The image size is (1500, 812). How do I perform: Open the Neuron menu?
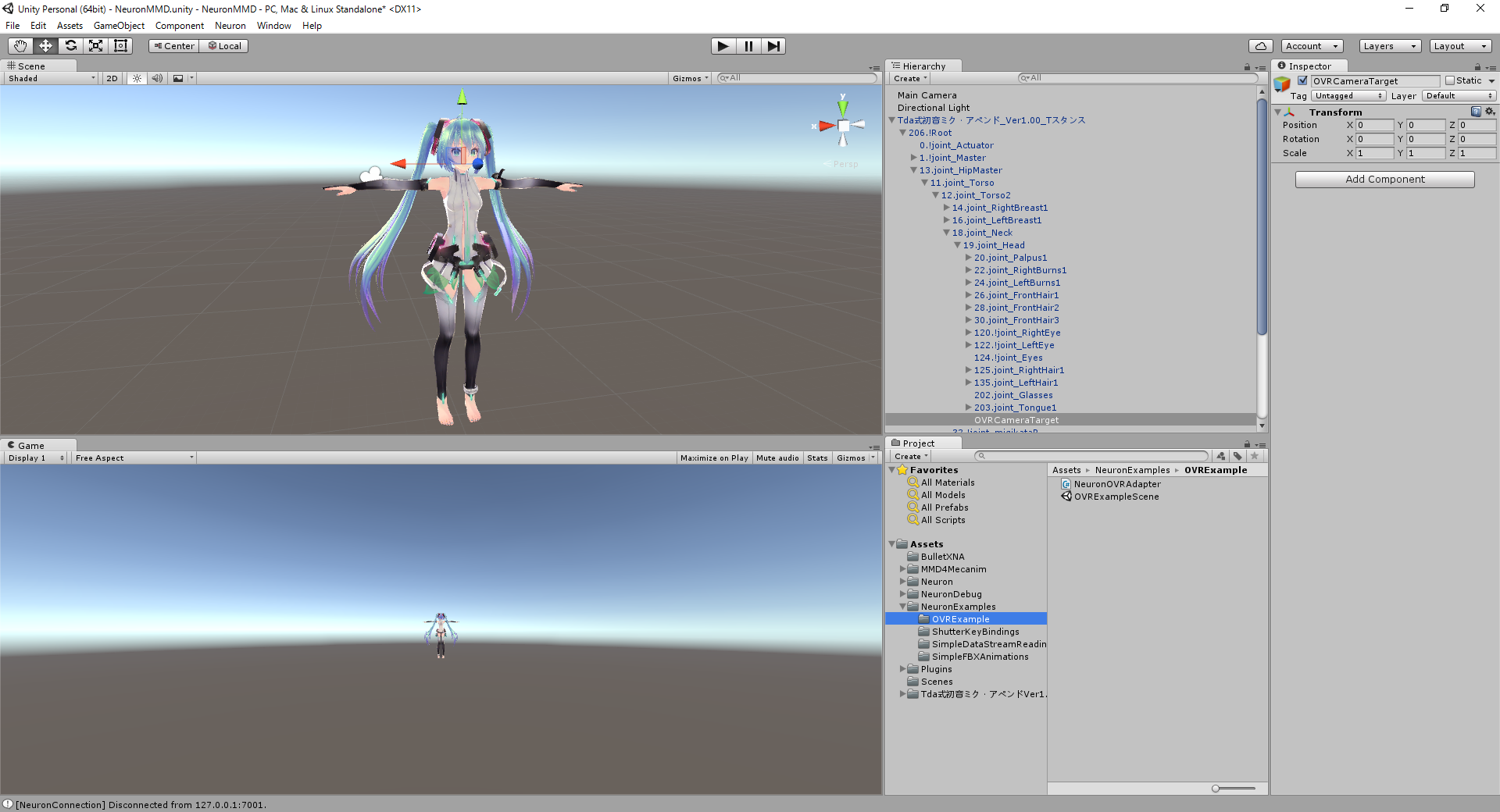(x=230, y=25)
